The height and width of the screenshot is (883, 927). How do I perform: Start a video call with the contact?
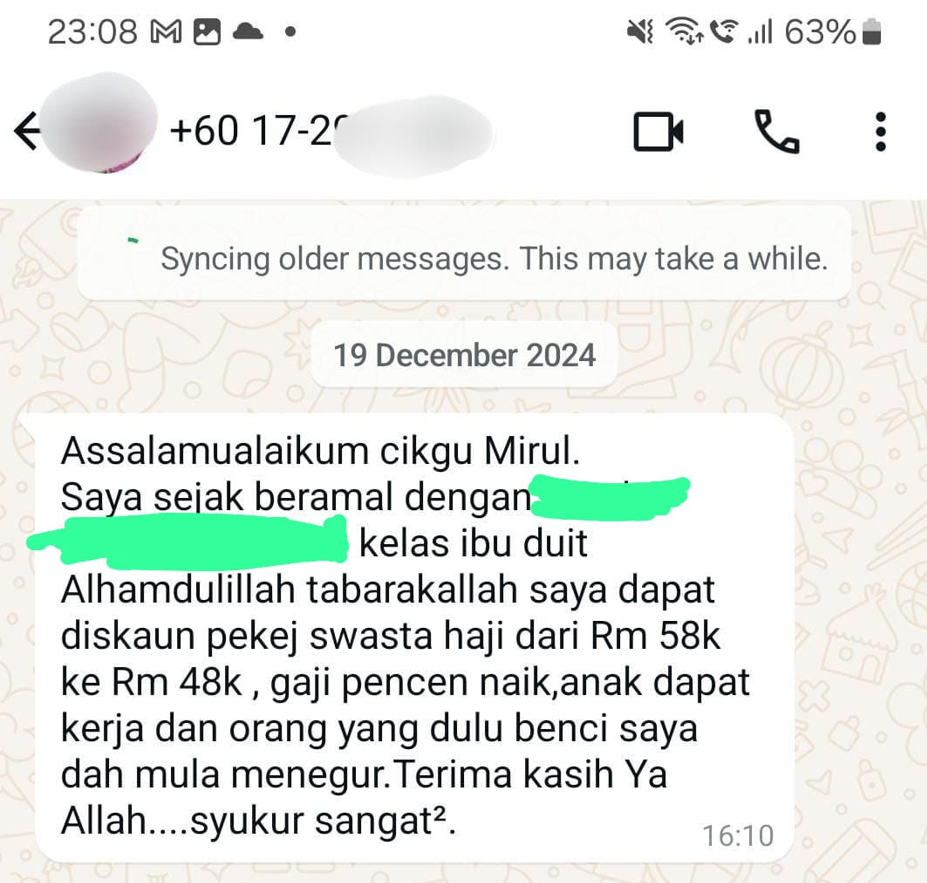[x=658, y=131]
